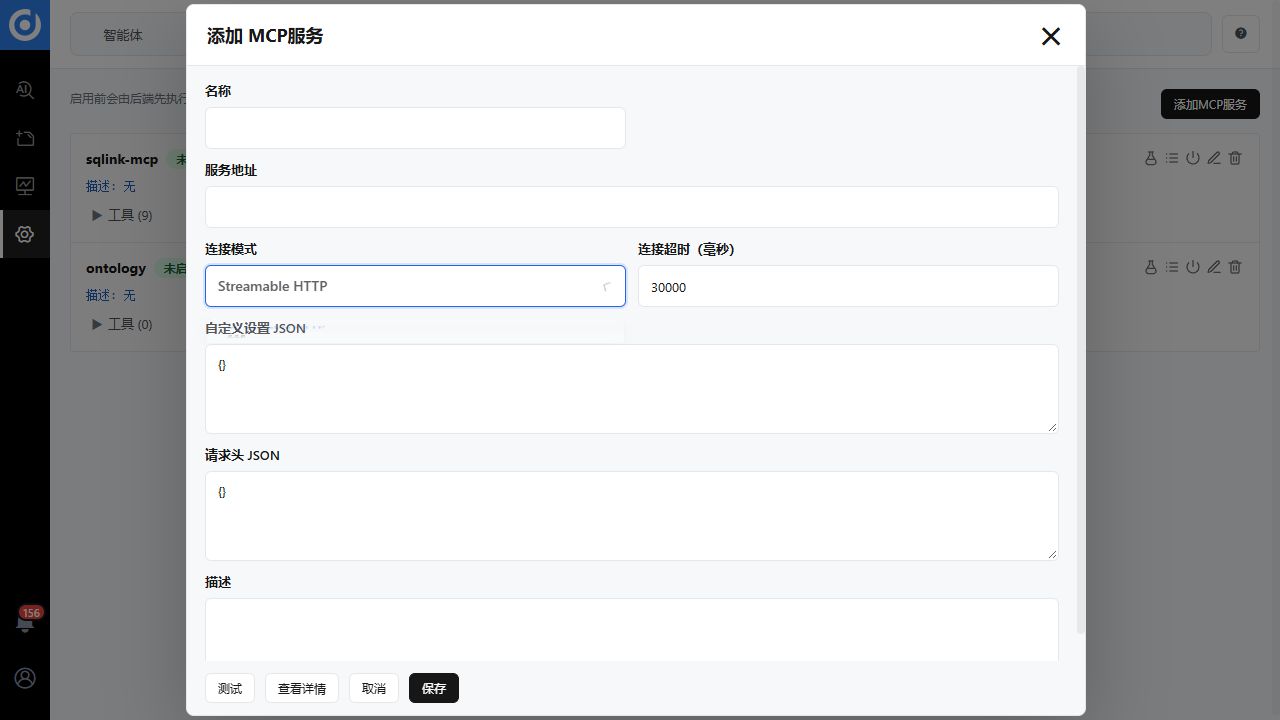
Task: Expand 工具 (0) under ontology
Action: click(x=122, y=324)
